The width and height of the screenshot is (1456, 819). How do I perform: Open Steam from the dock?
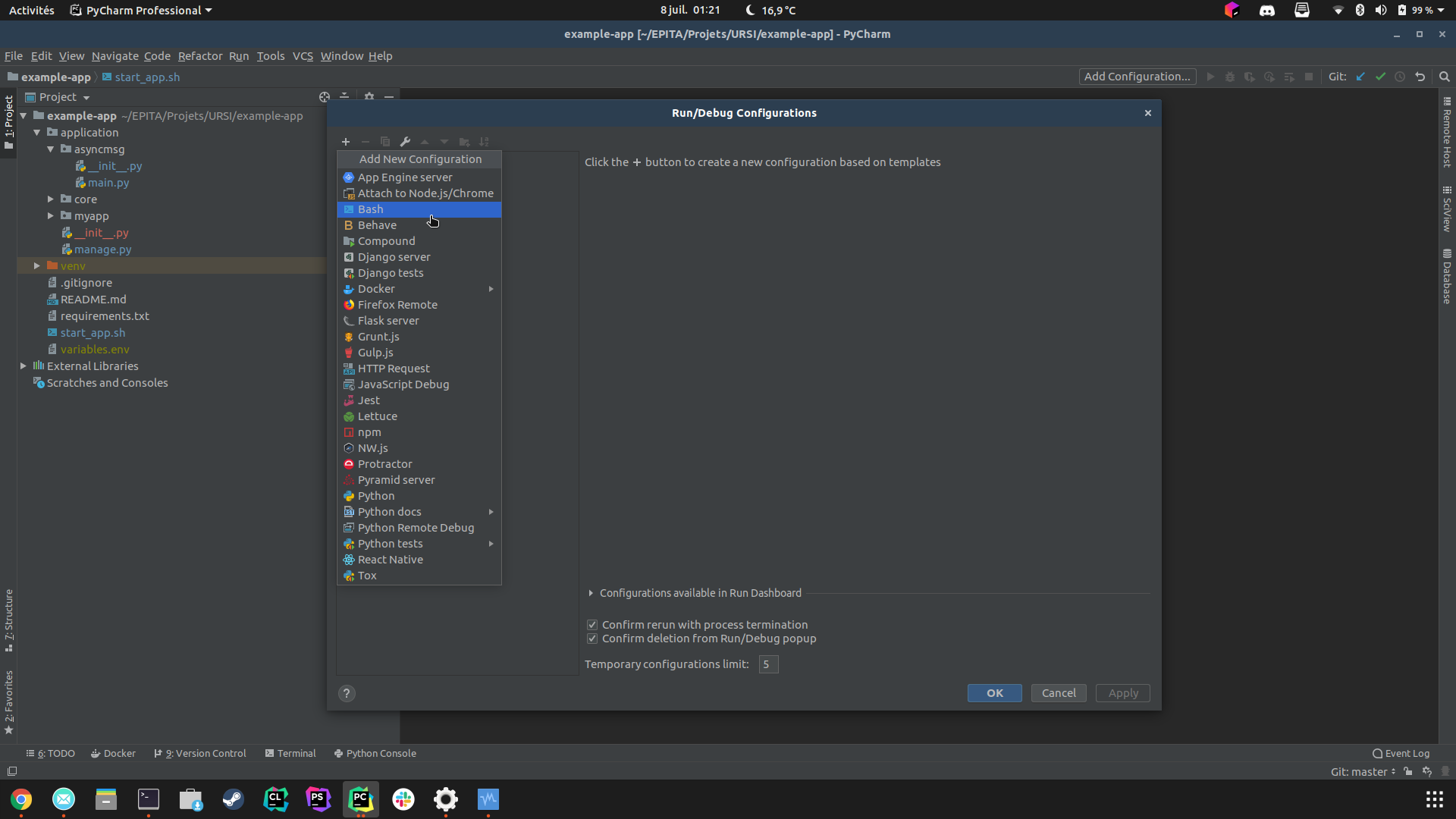(x=234, y=799)
